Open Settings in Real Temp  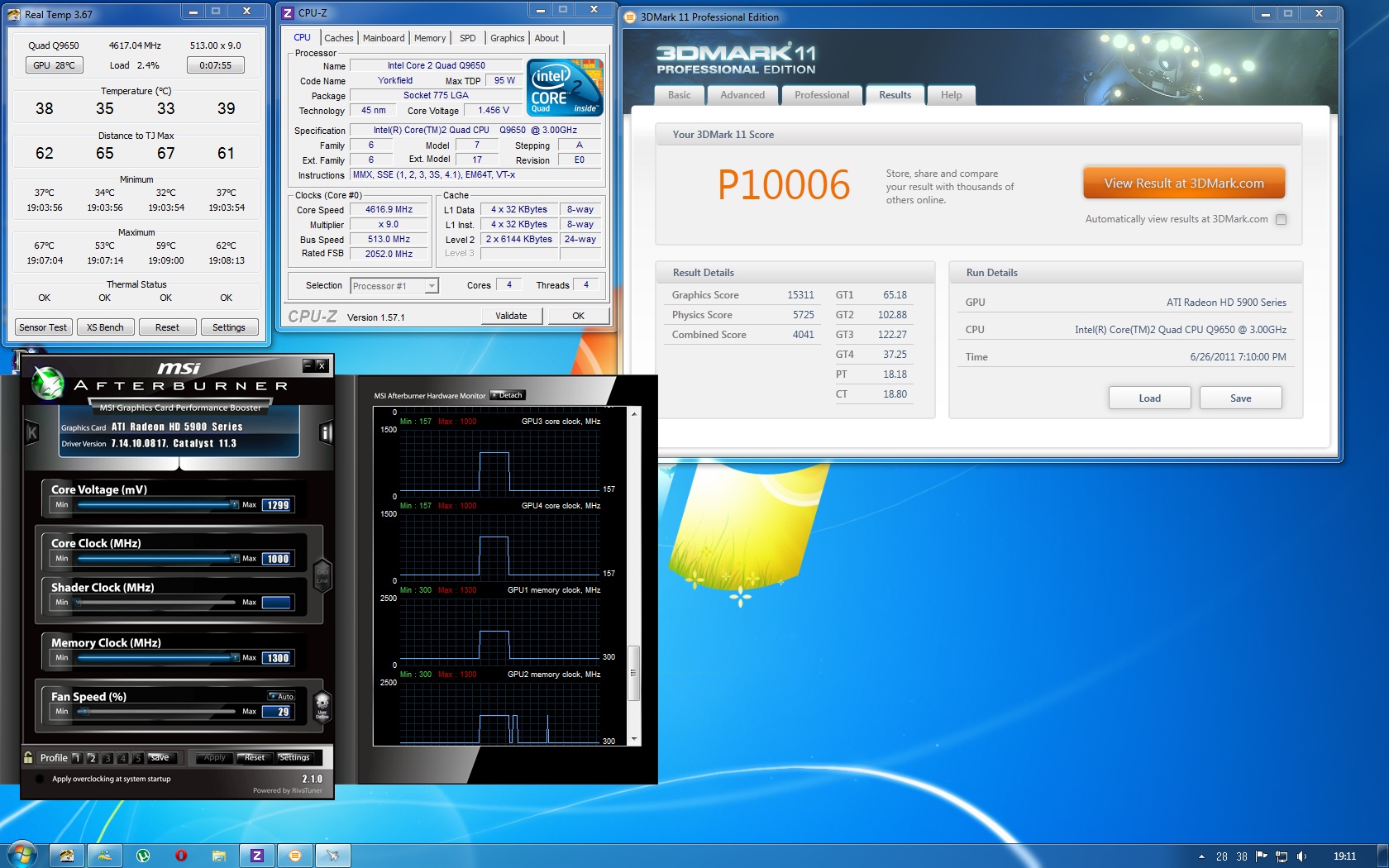(229, 327)
